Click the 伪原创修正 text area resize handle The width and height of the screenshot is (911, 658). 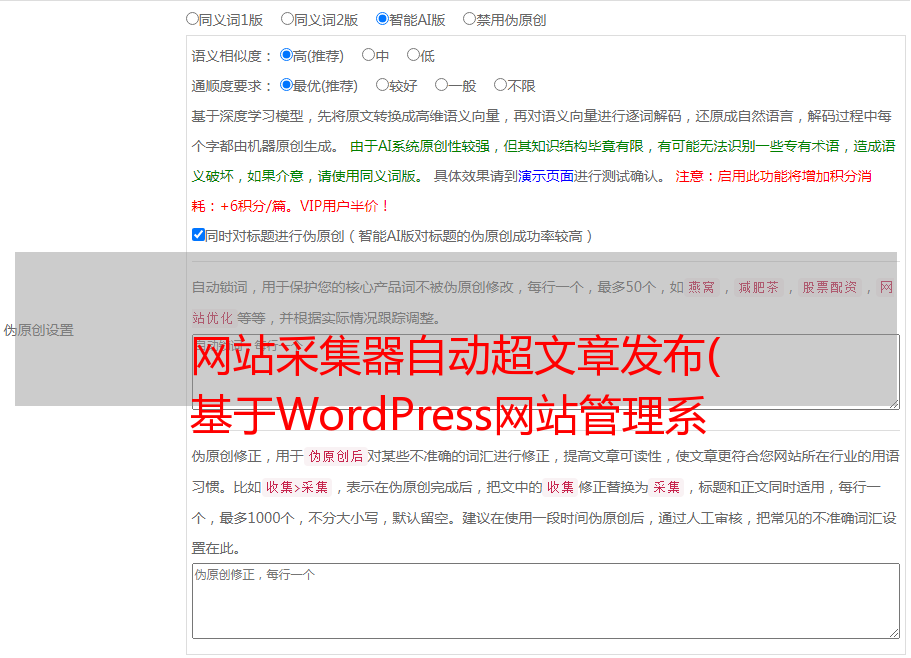[x=894, y=633]
